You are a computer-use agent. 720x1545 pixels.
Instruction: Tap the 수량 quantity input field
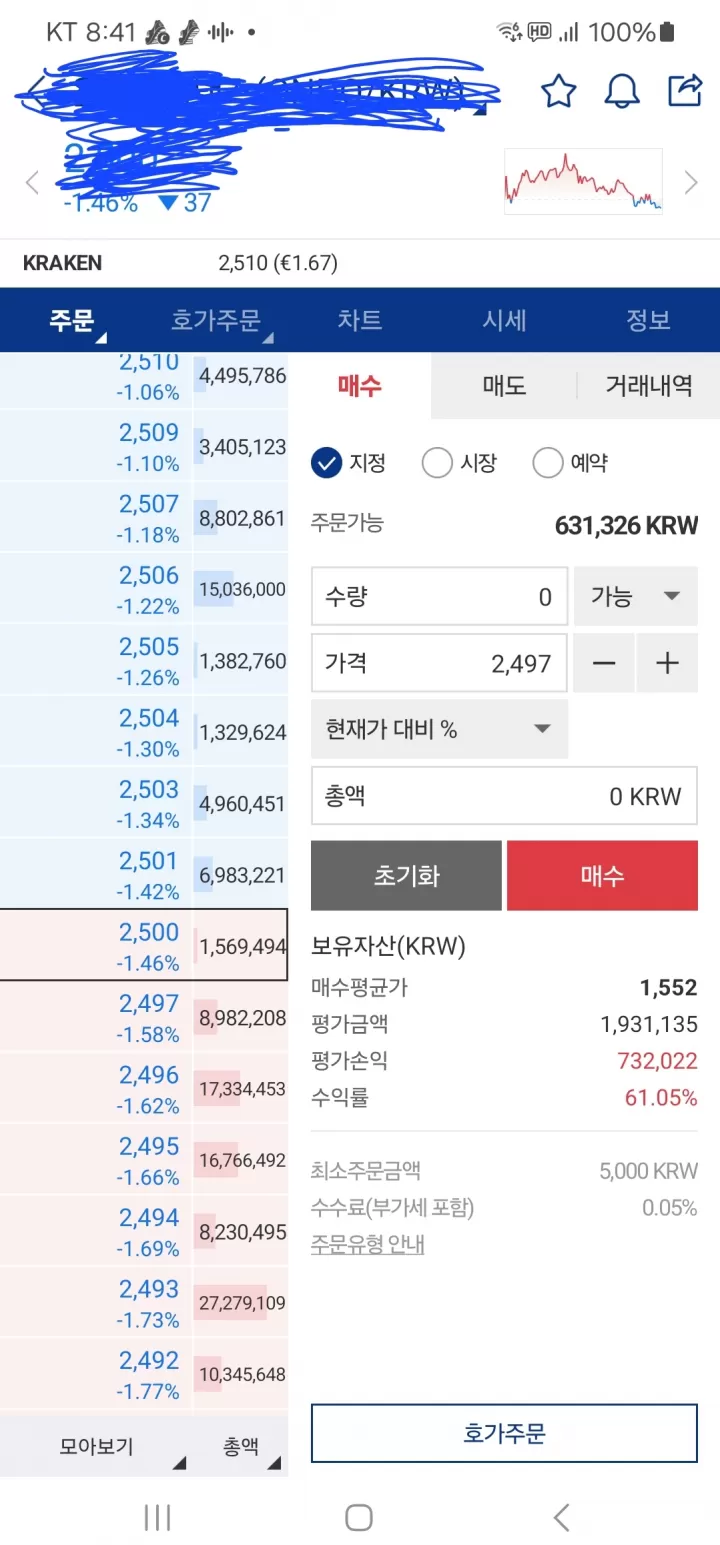[438, 596]
